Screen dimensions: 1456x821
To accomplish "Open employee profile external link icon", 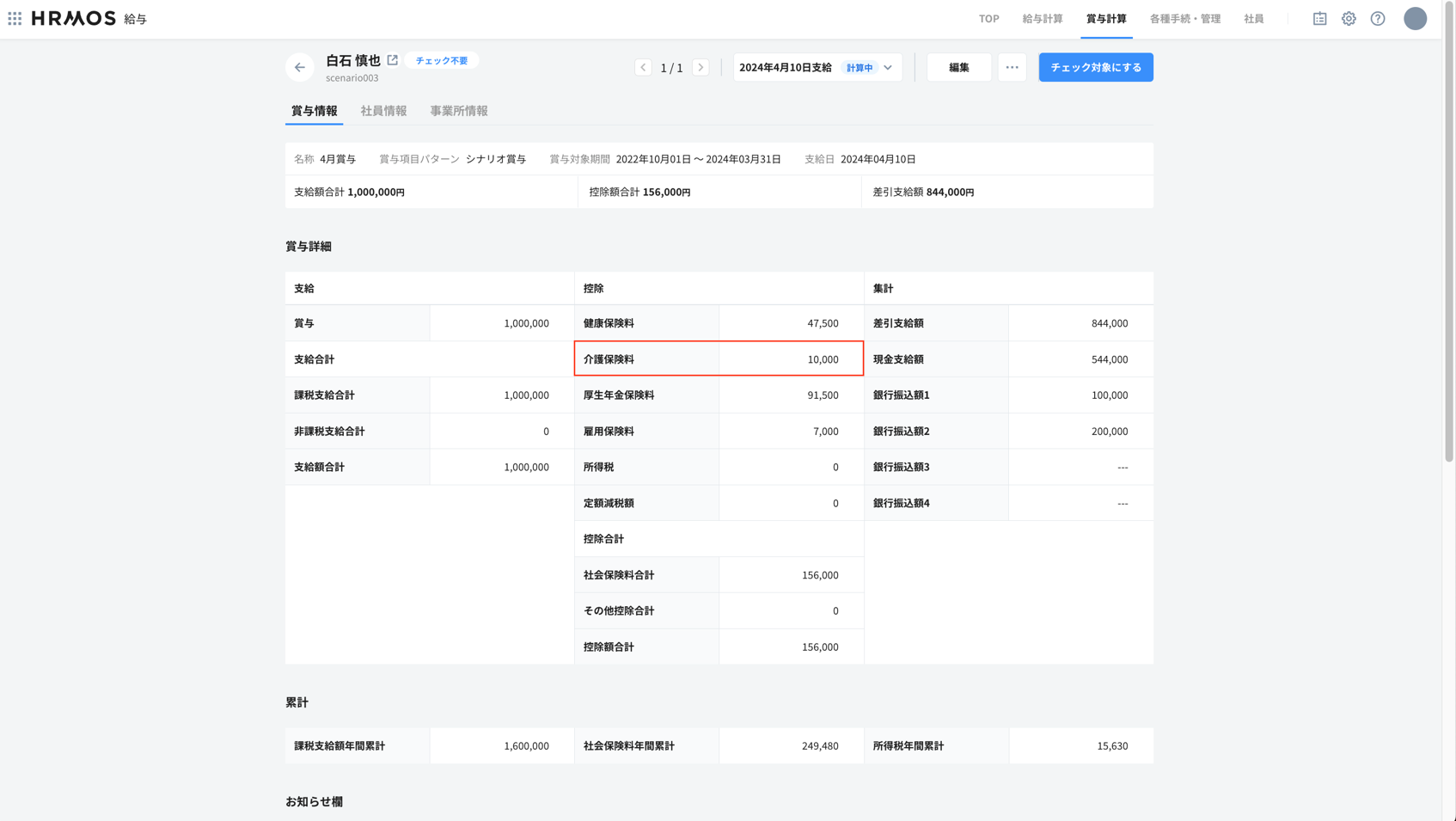I will tap(393, 60).
